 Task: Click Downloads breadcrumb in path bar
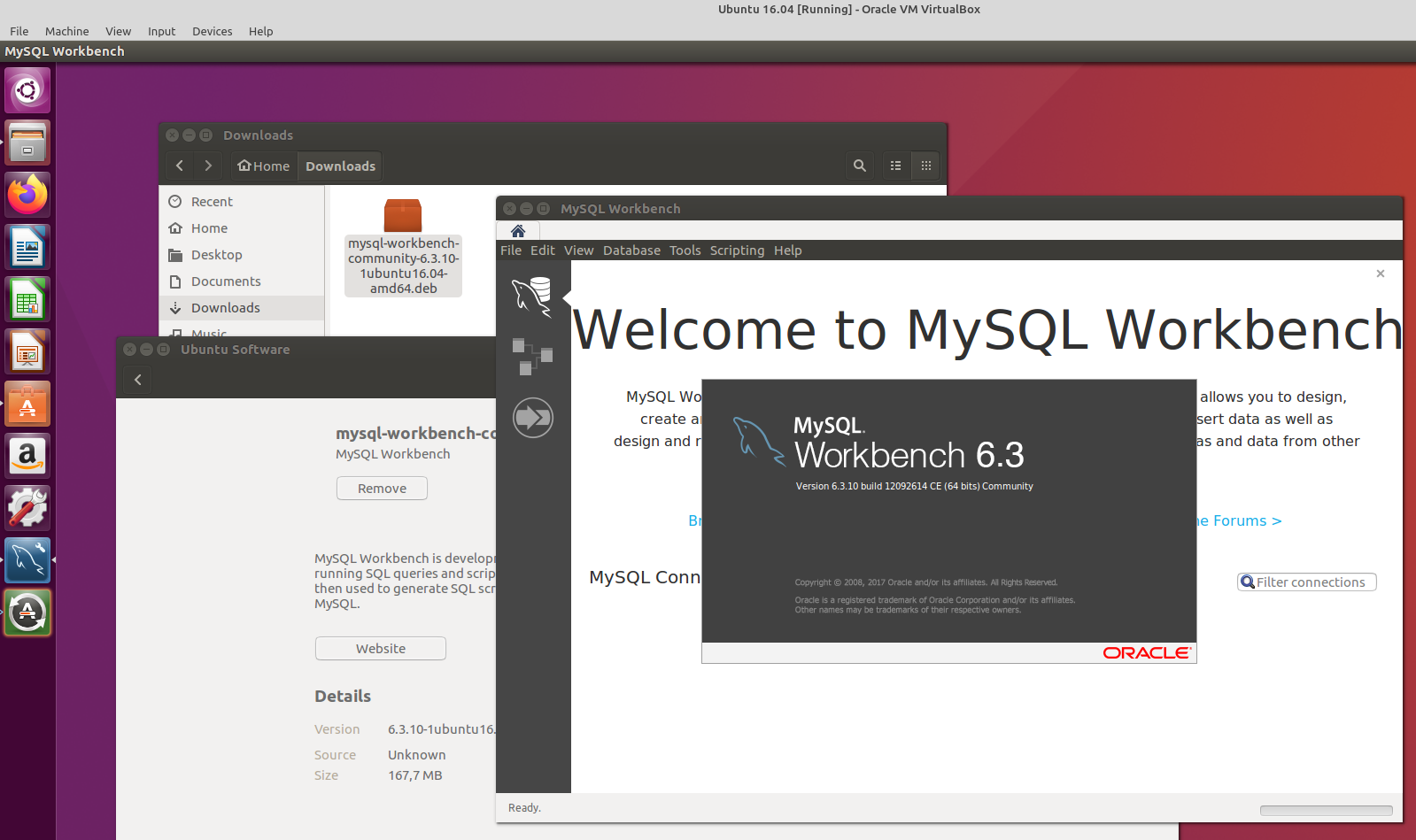(341, 166)
